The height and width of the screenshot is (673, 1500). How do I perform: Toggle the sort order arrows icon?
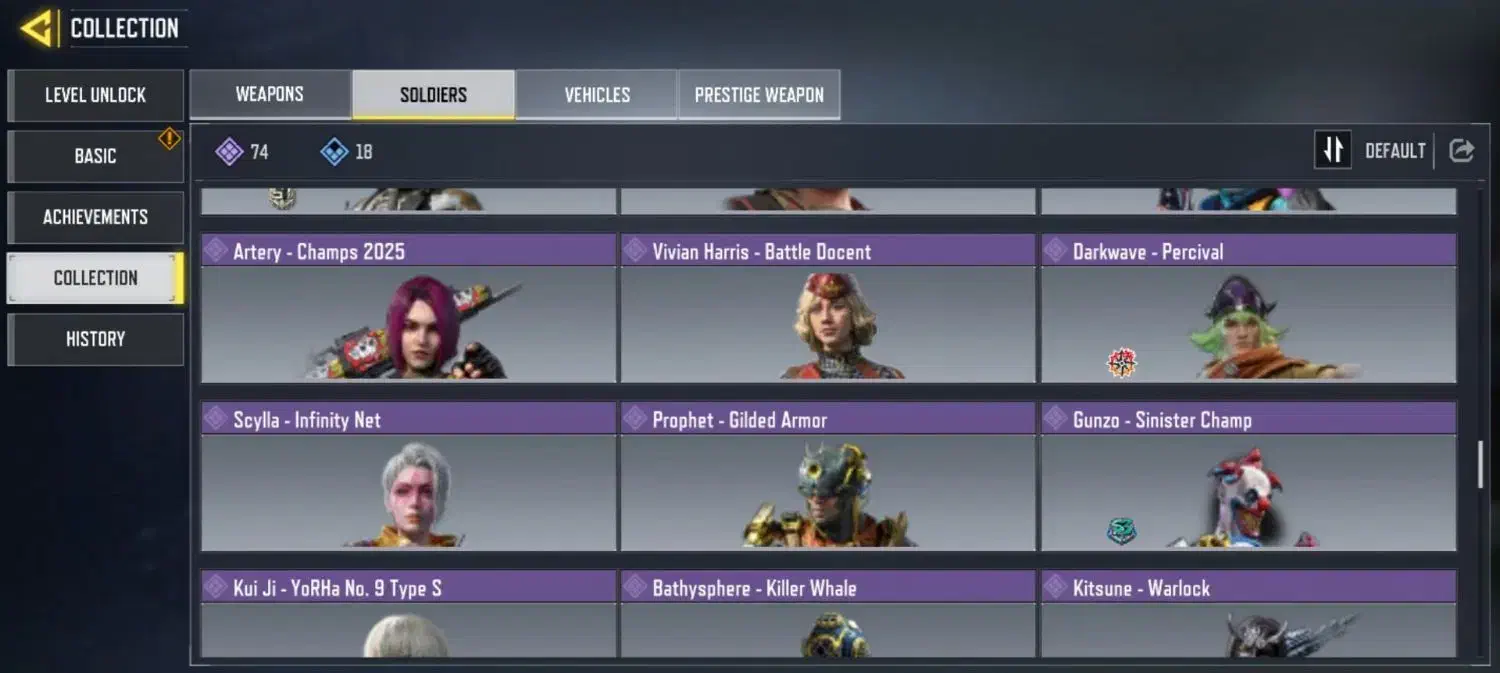tap(1332, 151)
